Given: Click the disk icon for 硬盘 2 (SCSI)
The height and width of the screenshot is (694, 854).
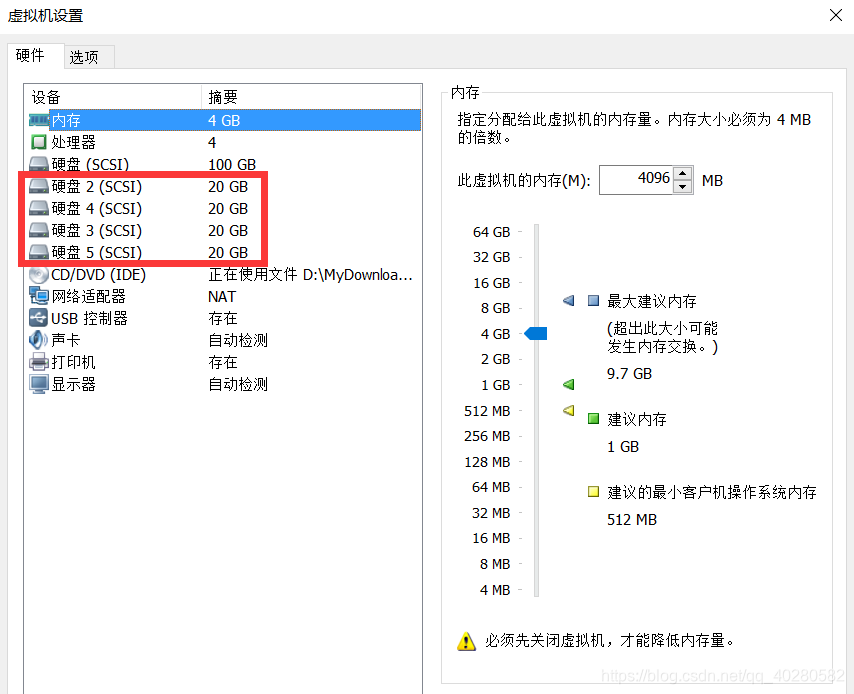Looking at the screenshot, I should [39, 186].
